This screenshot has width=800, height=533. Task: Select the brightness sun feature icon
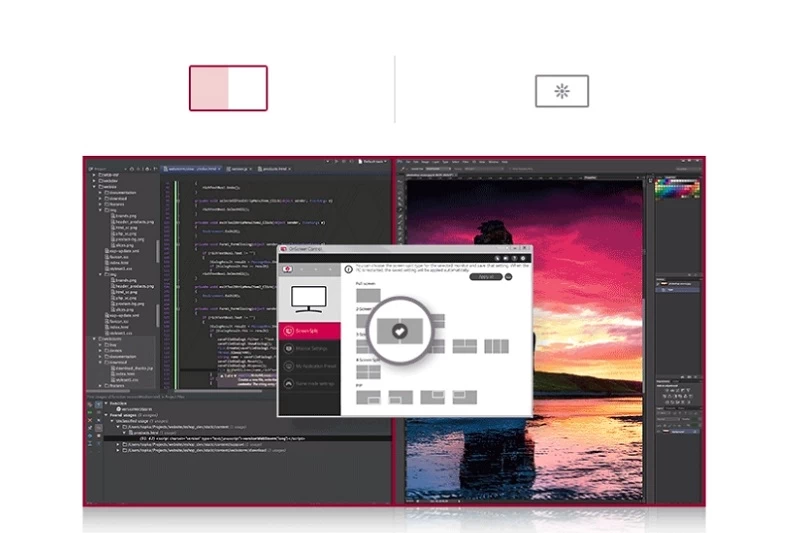tap(562, 91)
